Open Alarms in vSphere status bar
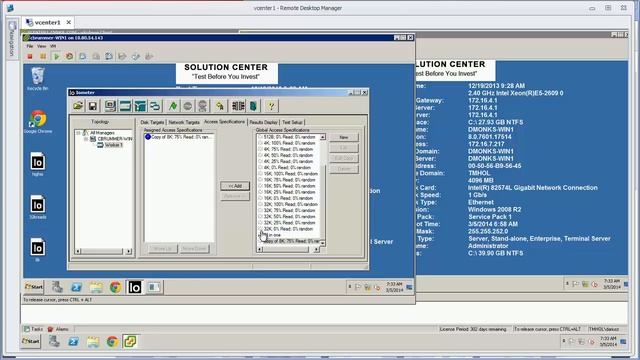 [x=58, y=329]
